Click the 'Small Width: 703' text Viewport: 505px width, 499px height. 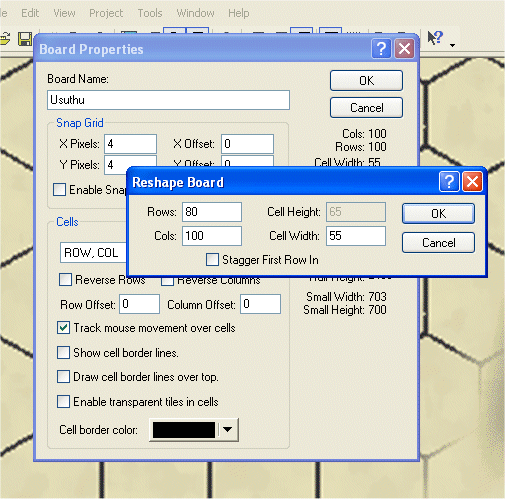[x=346, y=296]
